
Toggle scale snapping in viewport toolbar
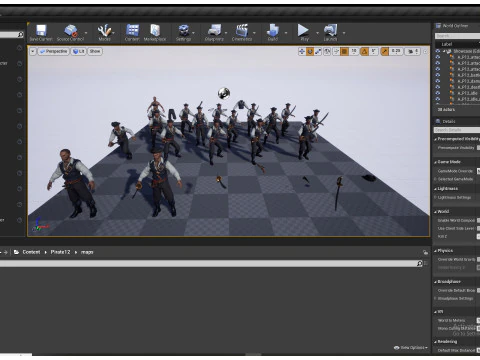click(385, 51)
